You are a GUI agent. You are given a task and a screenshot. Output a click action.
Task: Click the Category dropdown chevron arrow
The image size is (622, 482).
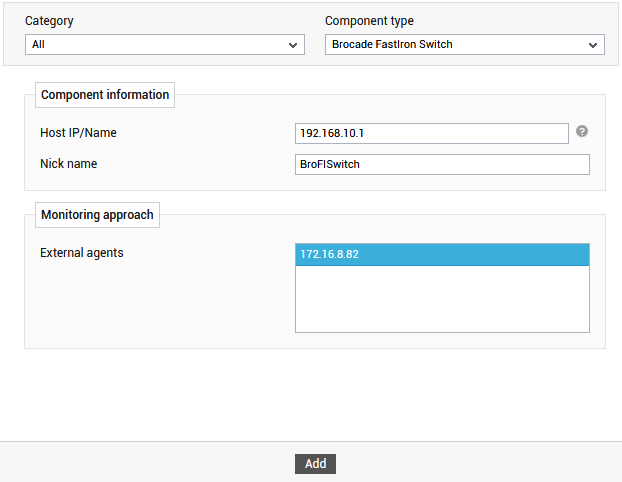(293, 45)
